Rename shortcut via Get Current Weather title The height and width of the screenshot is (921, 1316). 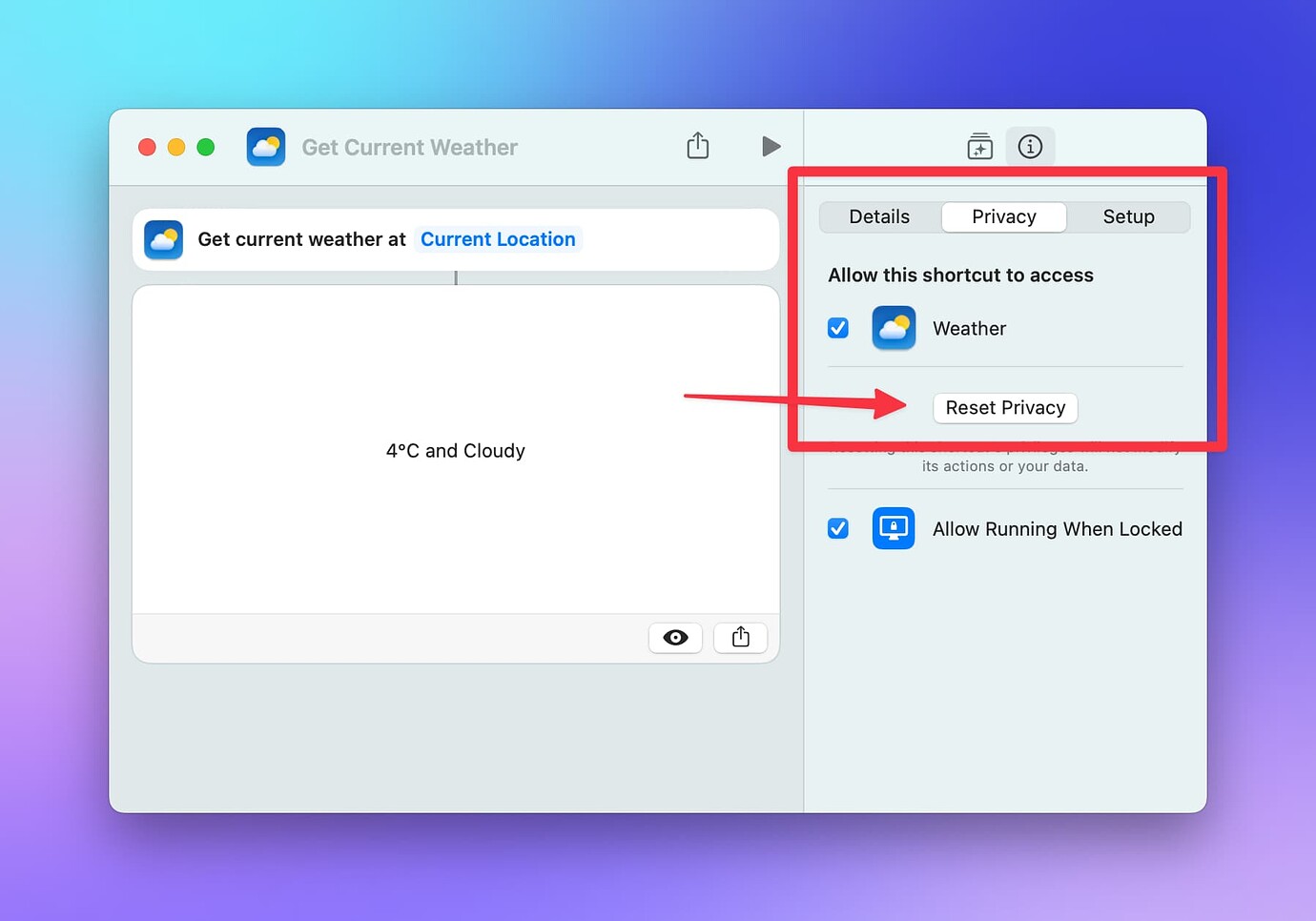click(409, 148)
